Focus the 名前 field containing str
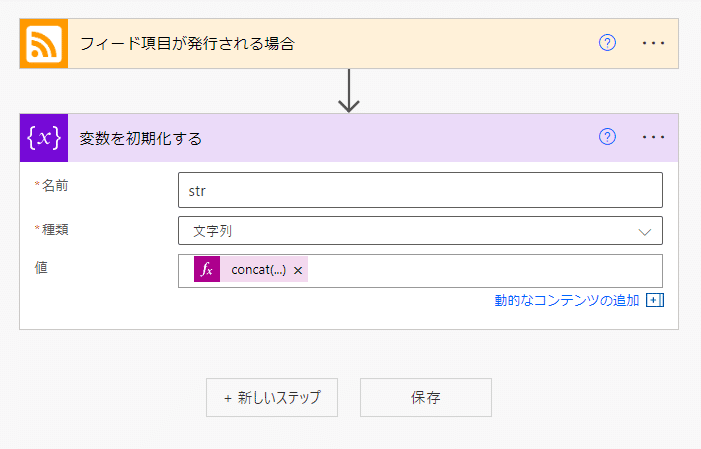Image resolution: width=701 pixels, height=449 pixels. (420, 190)
